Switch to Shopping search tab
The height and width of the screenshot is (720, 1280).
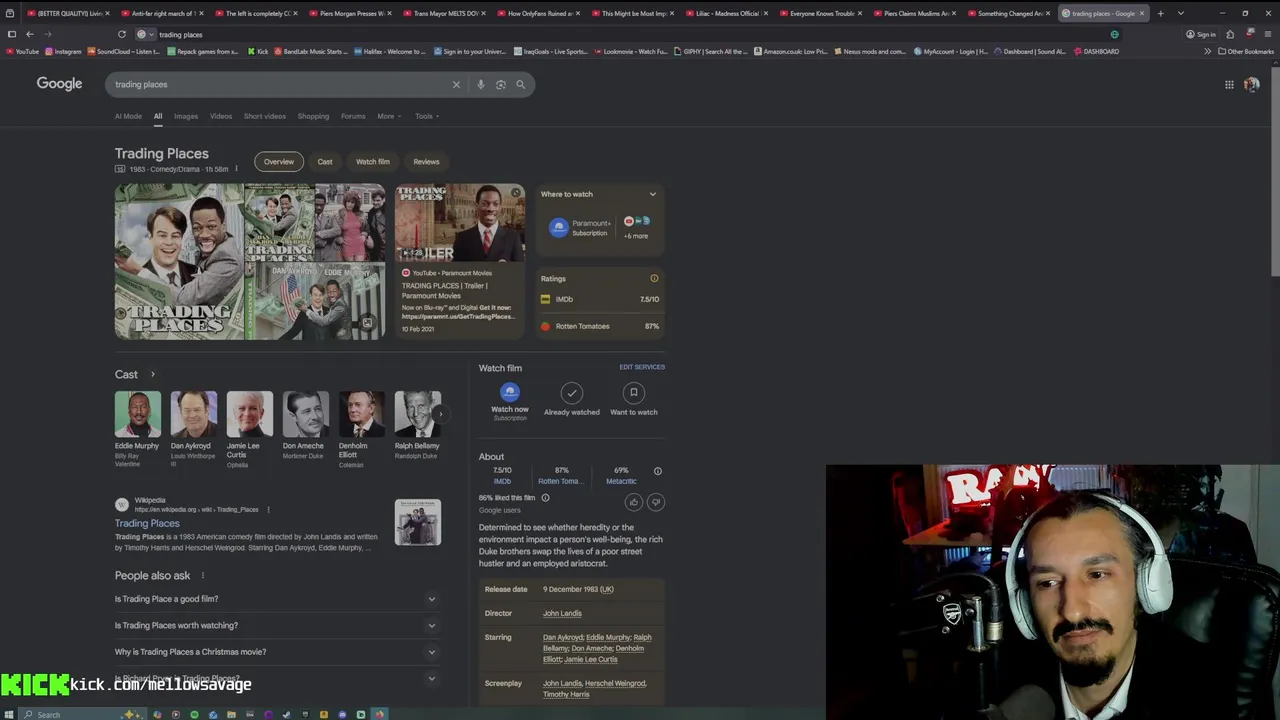[313, 116]
